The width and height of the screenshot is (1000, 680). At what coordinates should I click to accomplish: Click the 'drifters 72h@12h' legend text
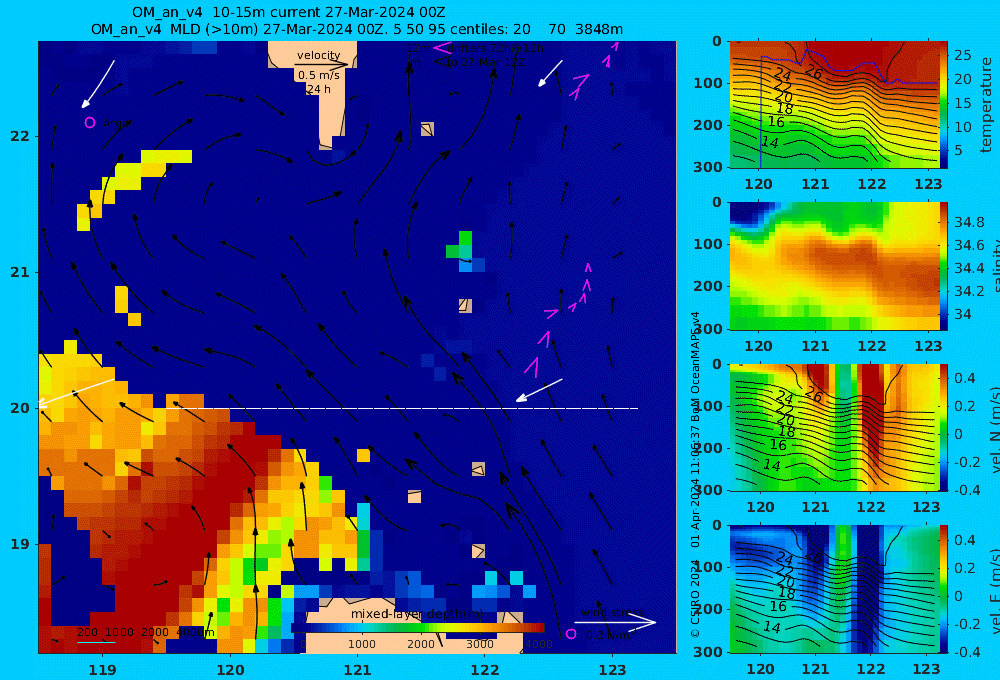[x=497, y=48]
